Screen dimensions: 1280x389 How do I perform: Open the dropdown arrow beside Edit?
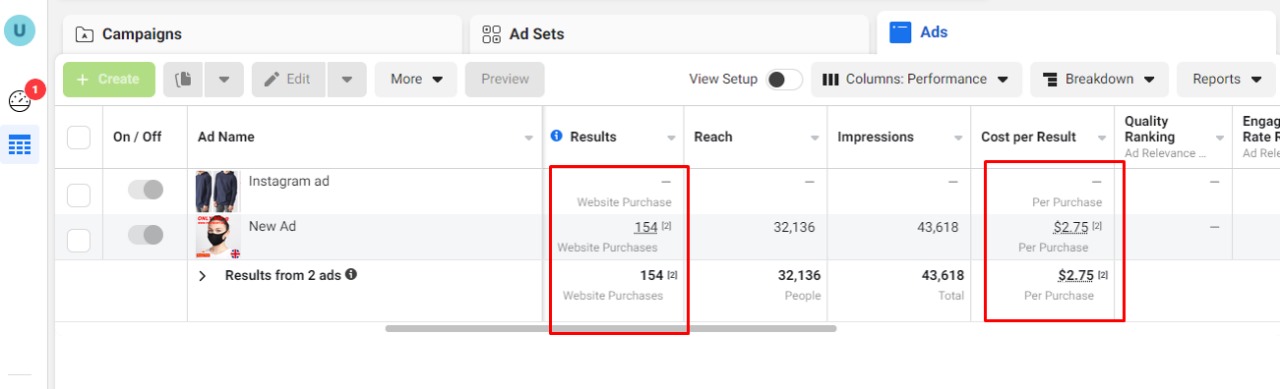point(346,79)
